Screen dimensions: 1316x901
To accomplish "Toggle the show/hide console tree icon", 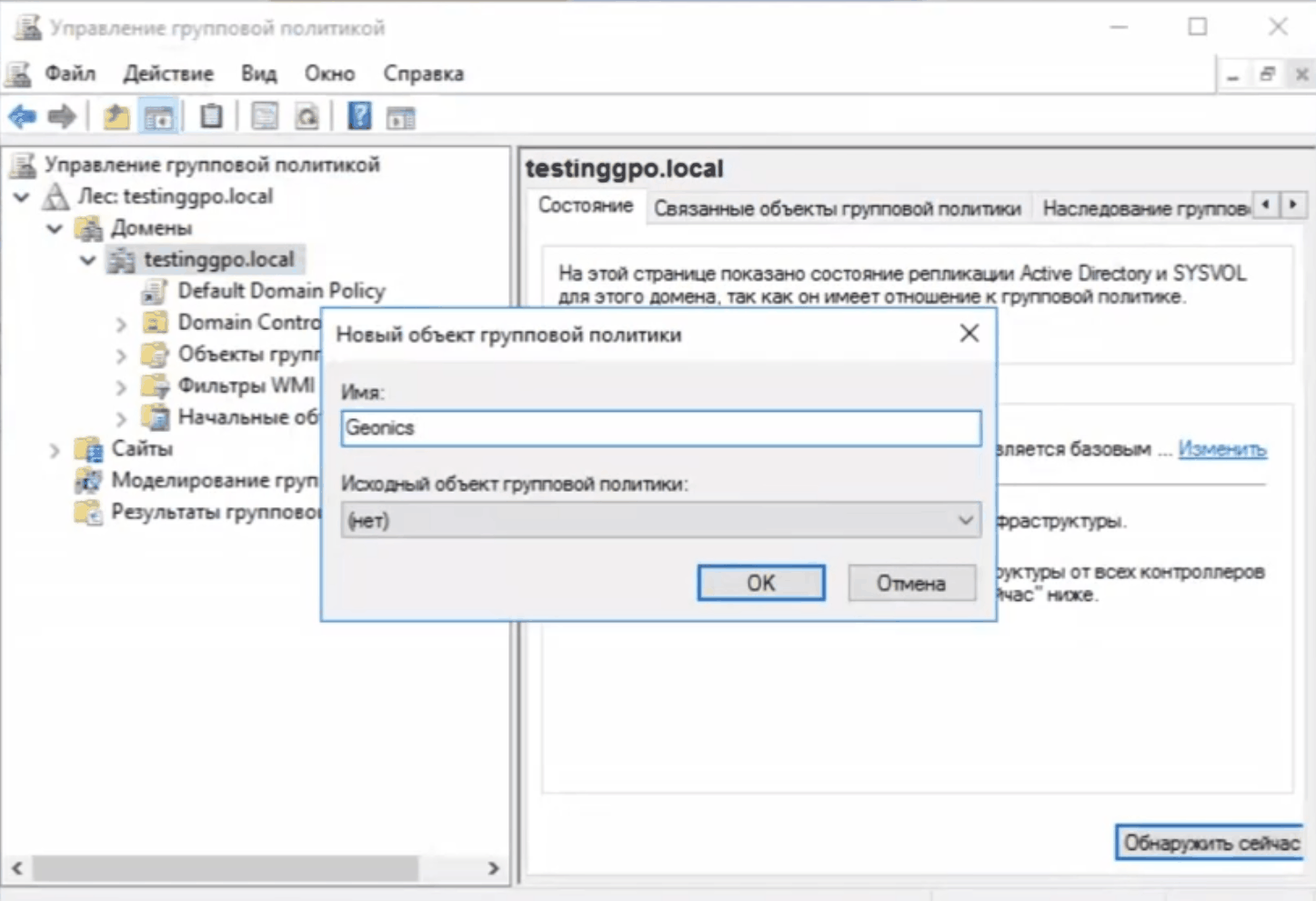I will tap(158, 117).
